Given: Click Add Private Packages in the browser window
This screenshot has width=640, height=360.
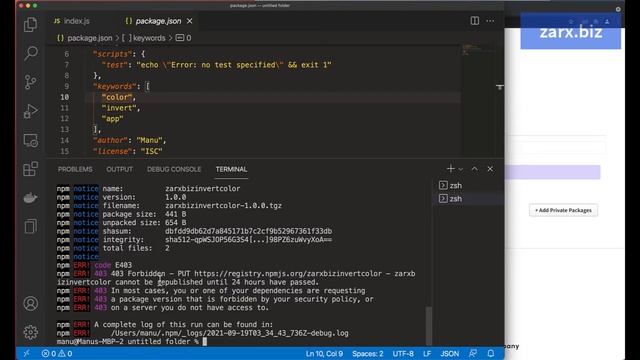Looking at the screenshot, I should pos(563,210).
